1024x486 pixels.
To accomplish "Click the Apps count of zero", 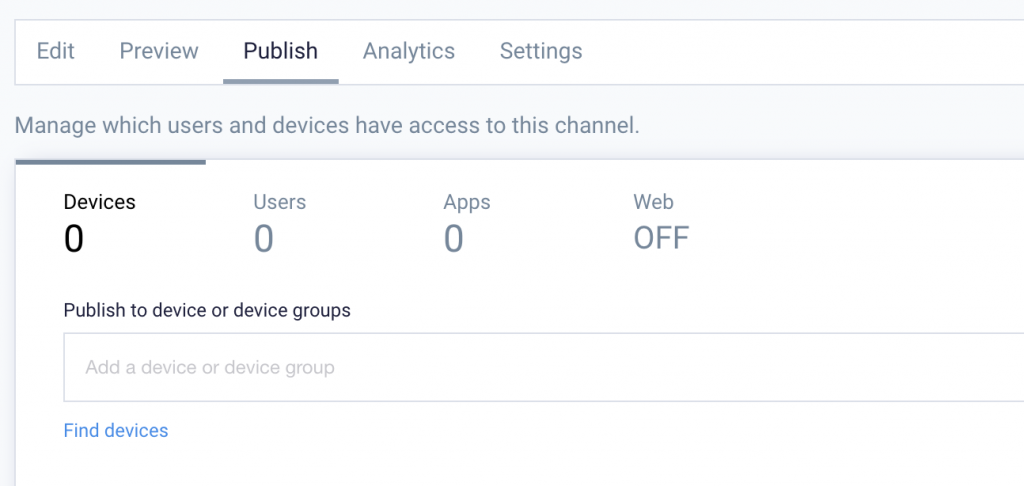I will [453, 238].
